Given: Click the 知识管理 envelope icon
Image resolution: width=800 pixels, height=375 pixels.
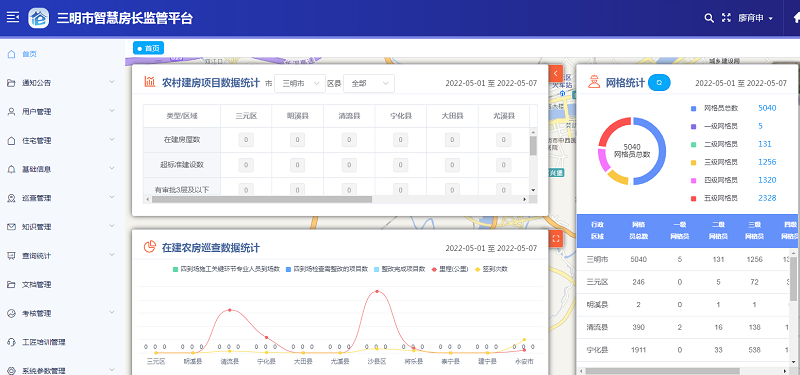Looking at the screenshot, I should pyautogui.click(x=11, y=227).
